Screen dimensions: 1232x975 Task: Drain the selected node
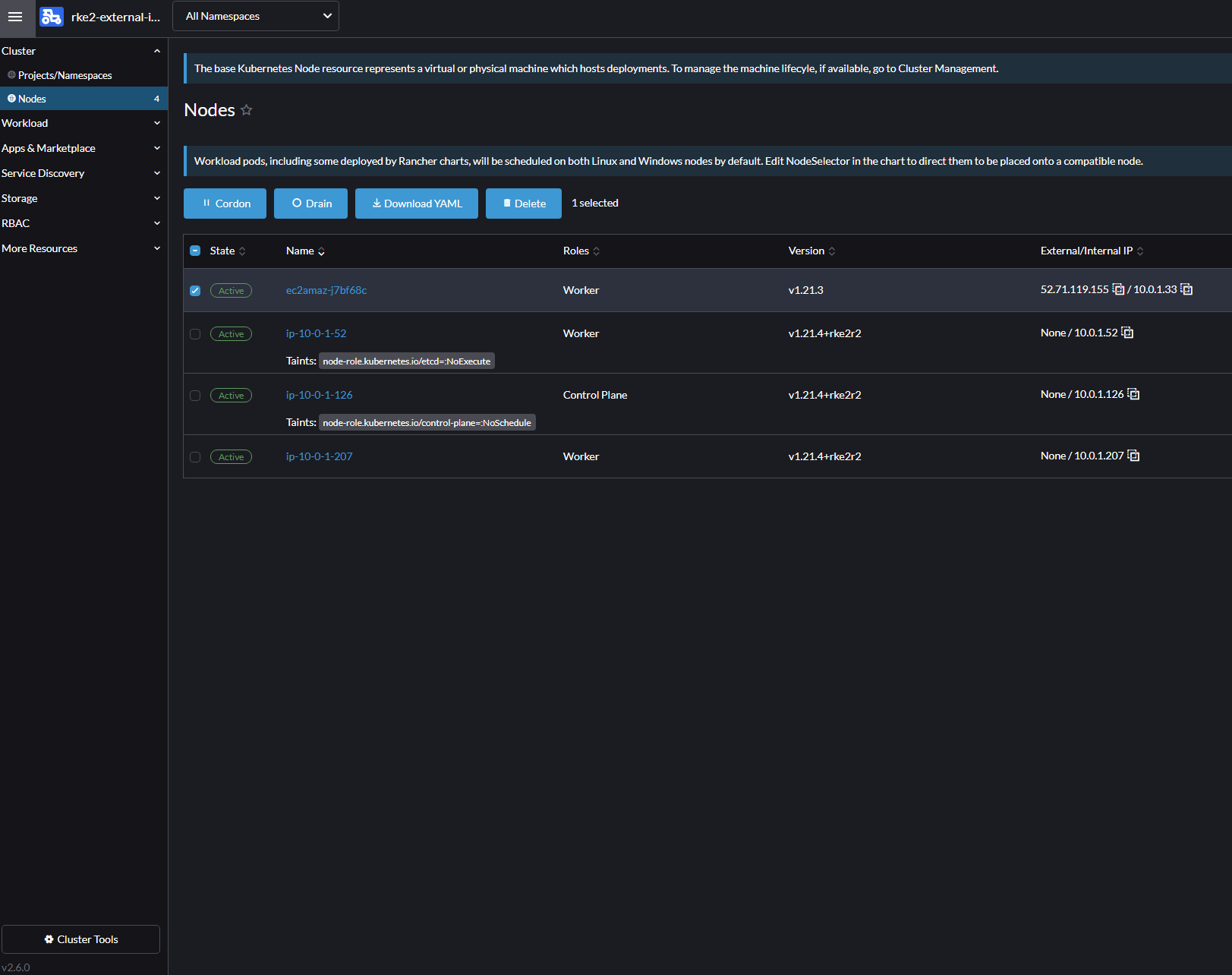point(310,203)
